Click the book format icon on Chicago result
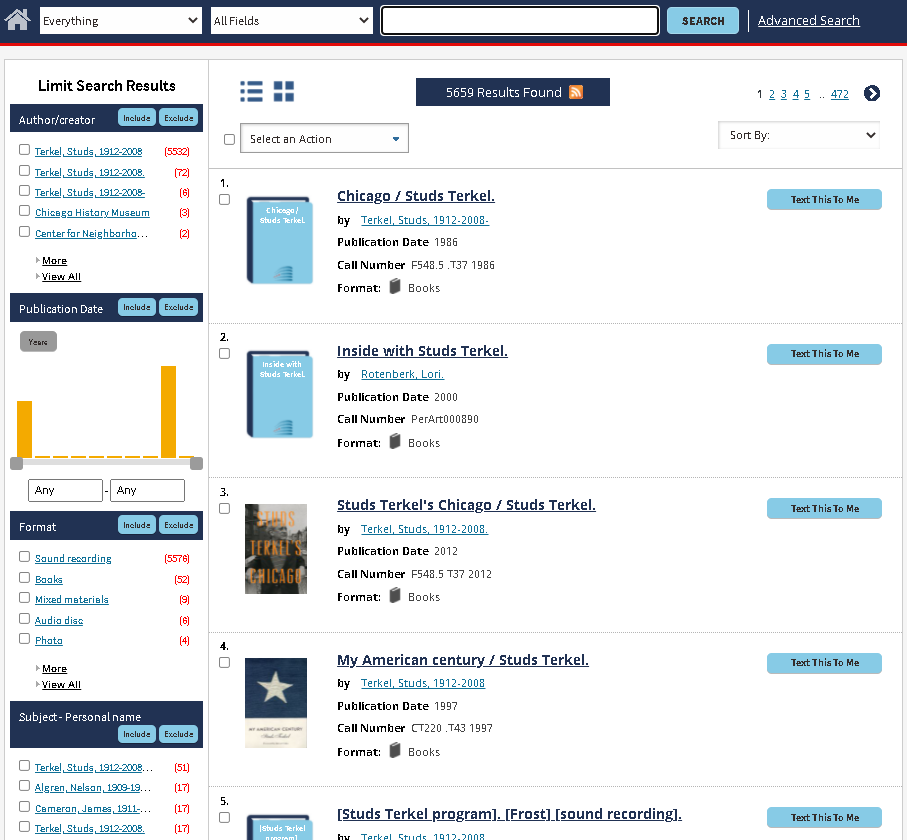Viewport: 907px width, 840px height. pos(394,287)
